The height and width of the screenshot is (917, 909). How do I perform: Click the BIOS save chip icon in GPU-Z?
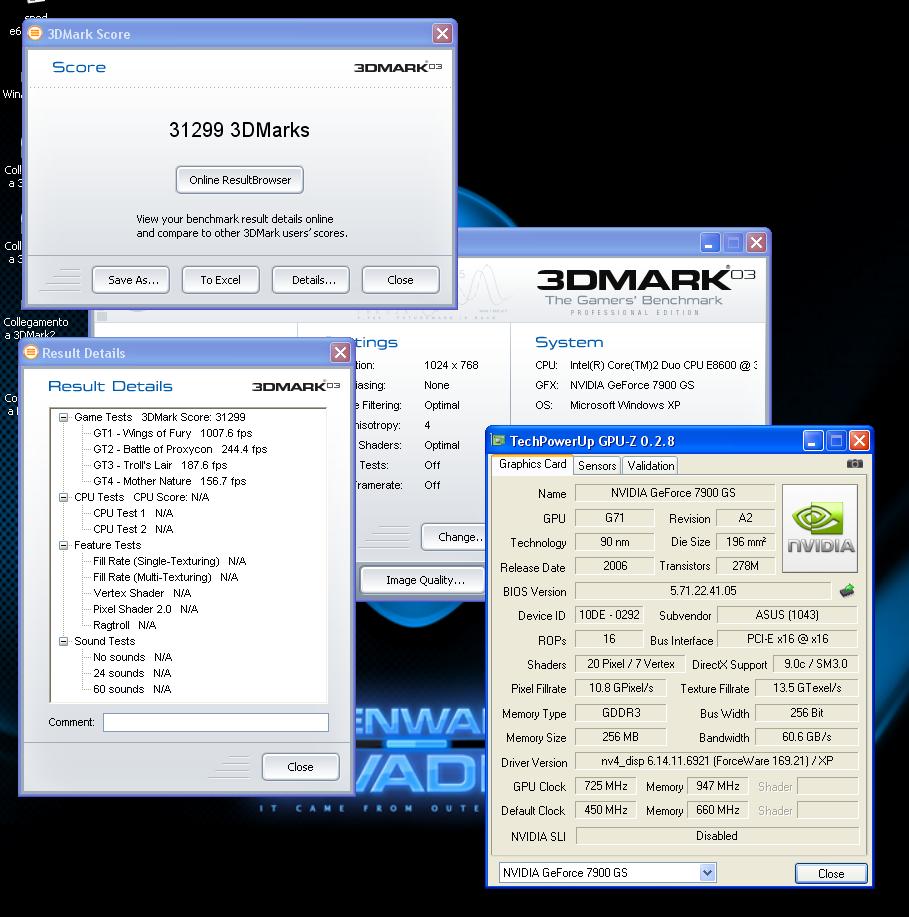pos(847,591)
